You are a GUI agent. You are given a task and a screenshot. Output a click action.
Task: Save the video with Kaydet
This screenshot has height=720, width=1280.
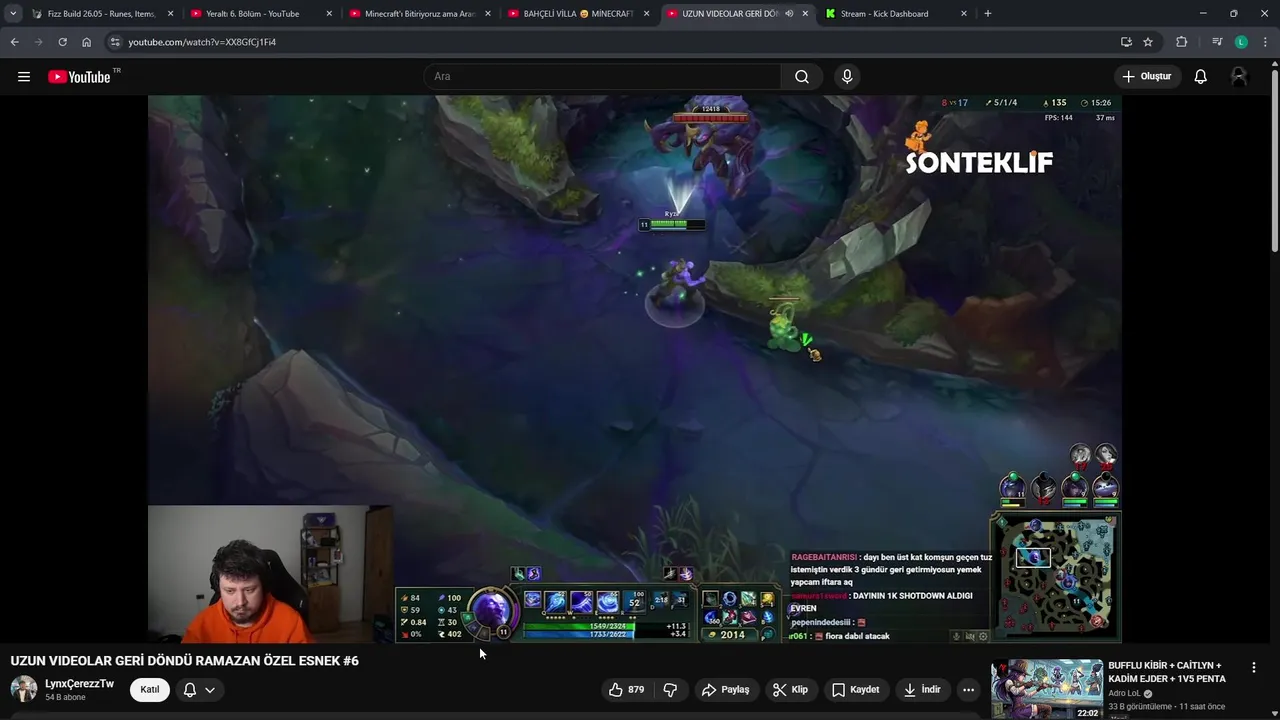856,690
